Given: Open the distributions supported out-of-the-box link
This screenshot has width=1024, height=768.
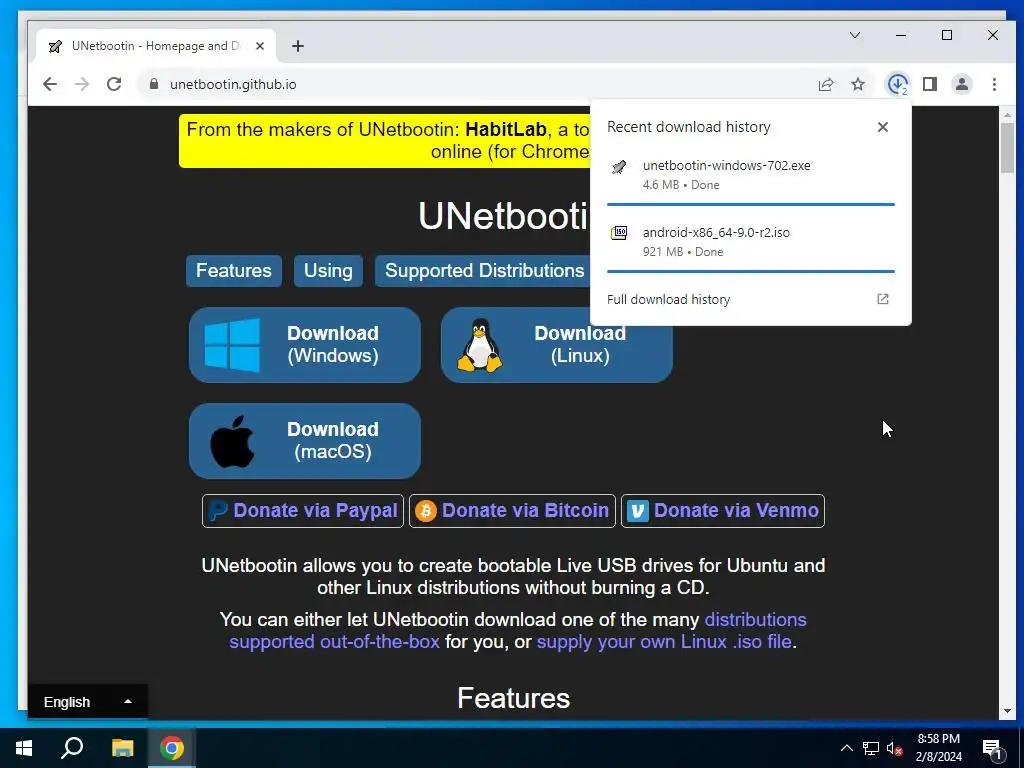Looking at the screenshot, I should click(518, 630).
